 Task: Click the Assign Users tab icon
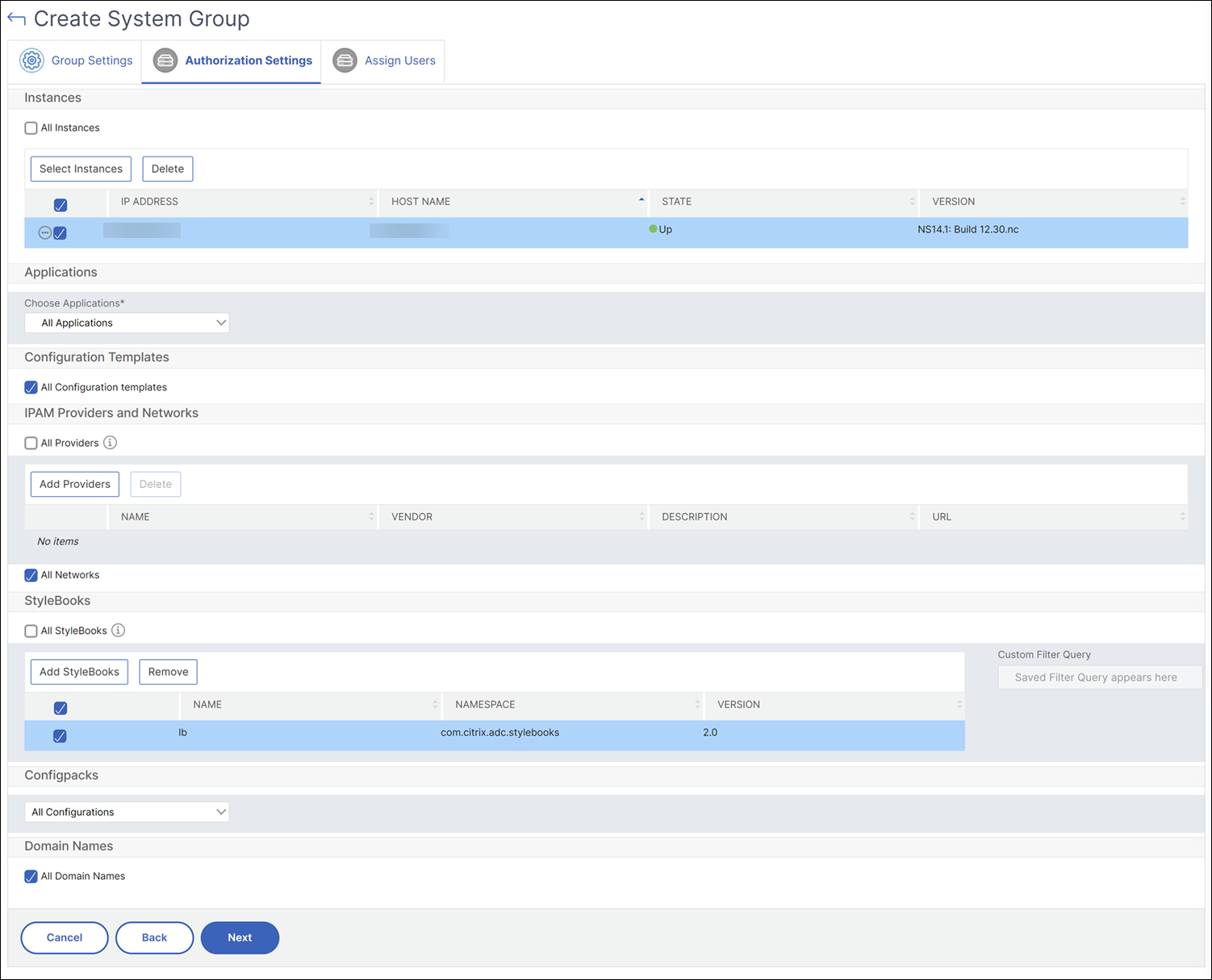pyautogui.click(x=345, y=60)
